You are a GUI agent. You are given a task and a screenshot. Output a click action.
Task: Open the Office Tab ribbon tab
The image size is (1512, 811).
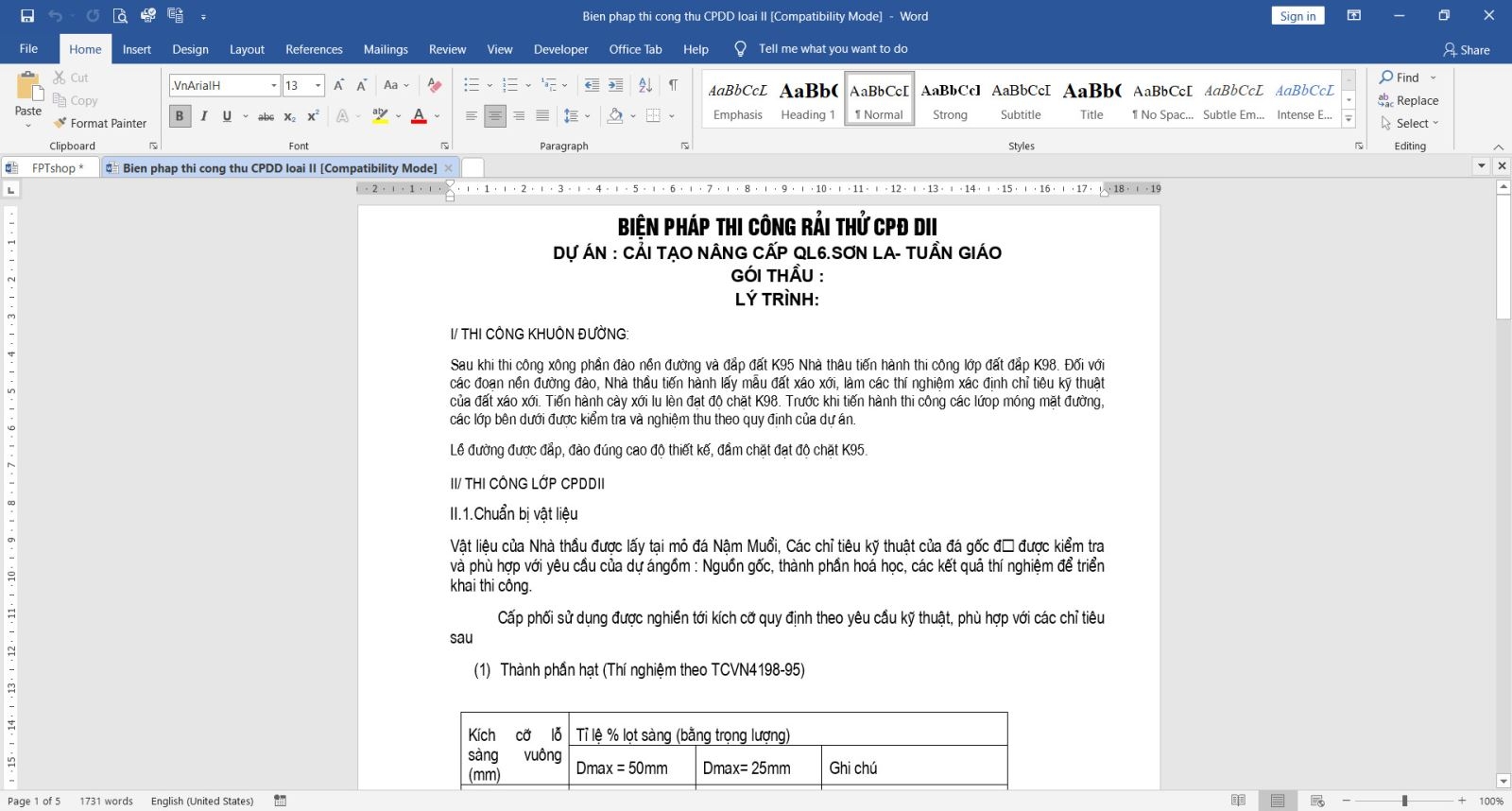[635, 49]
